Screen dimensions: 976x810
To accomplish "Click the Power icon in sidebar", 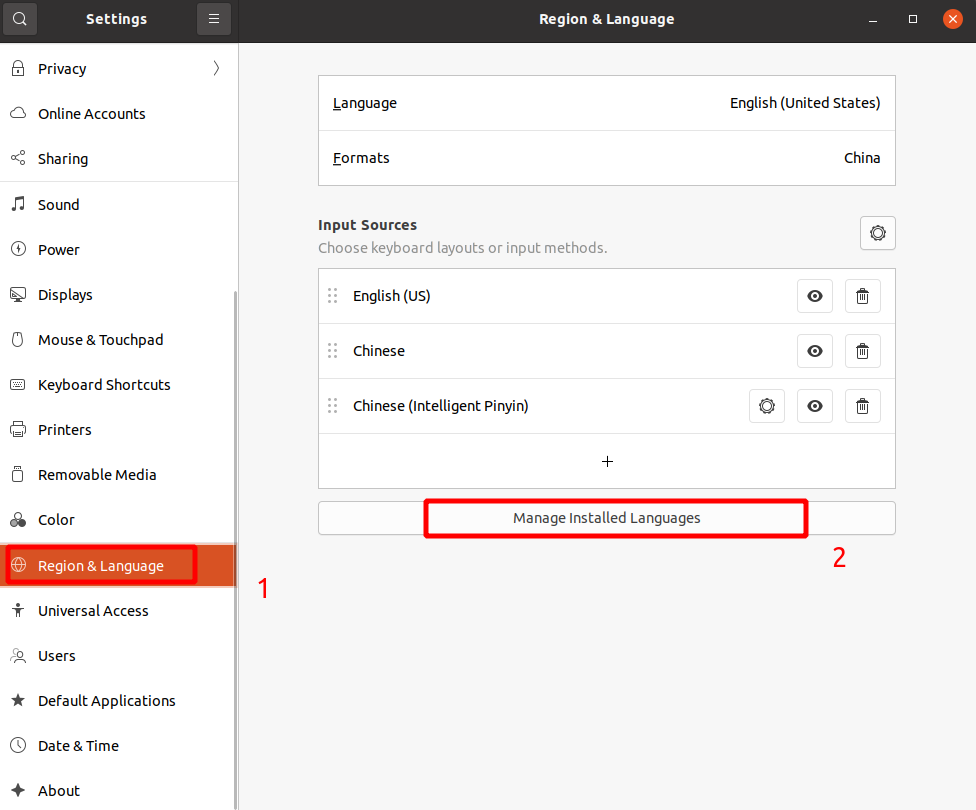I will [18, 249].
